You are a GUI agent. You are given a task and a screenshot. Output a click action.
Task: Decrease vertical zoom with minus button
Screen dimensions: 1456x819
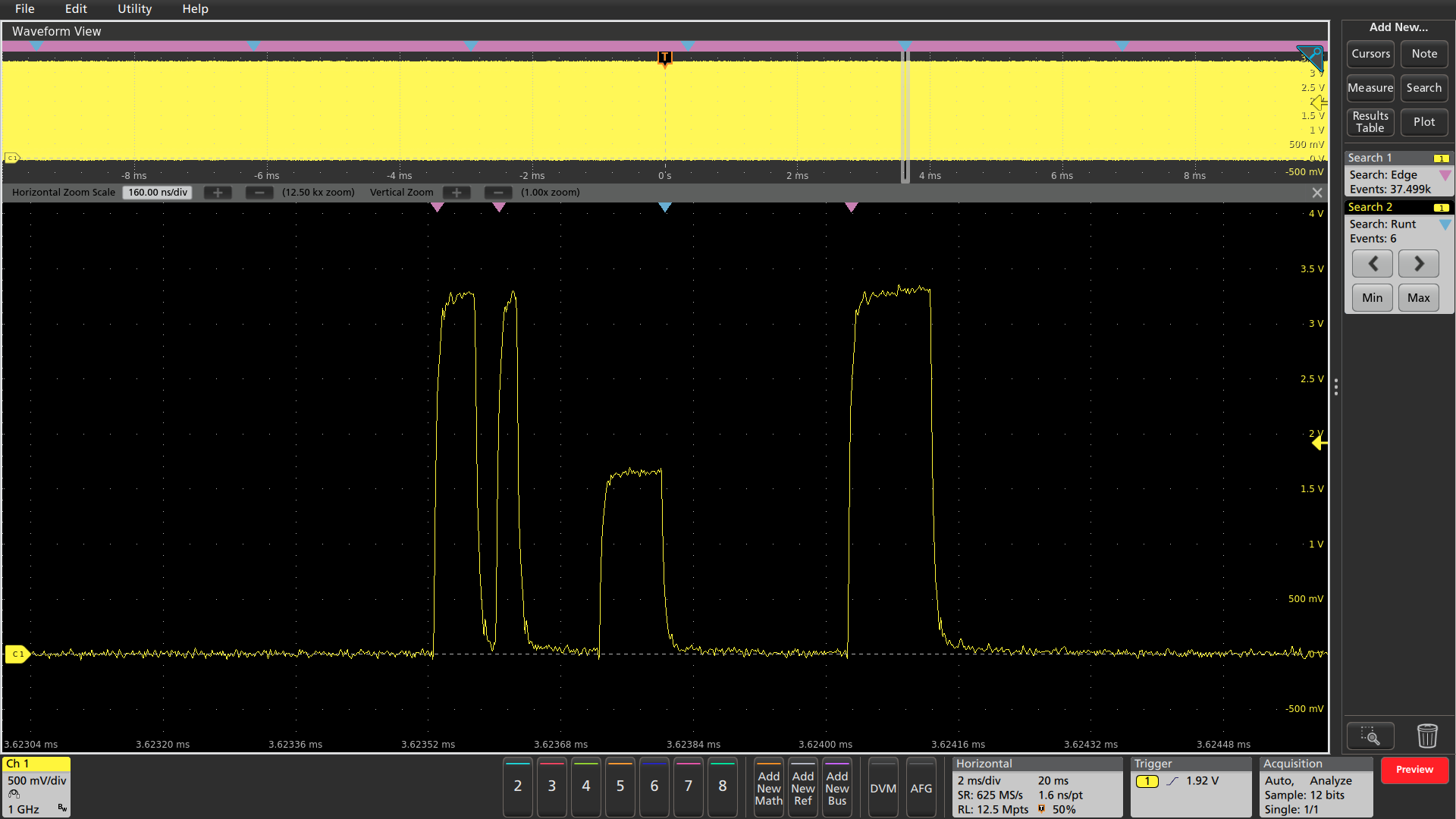coord(498,193)
